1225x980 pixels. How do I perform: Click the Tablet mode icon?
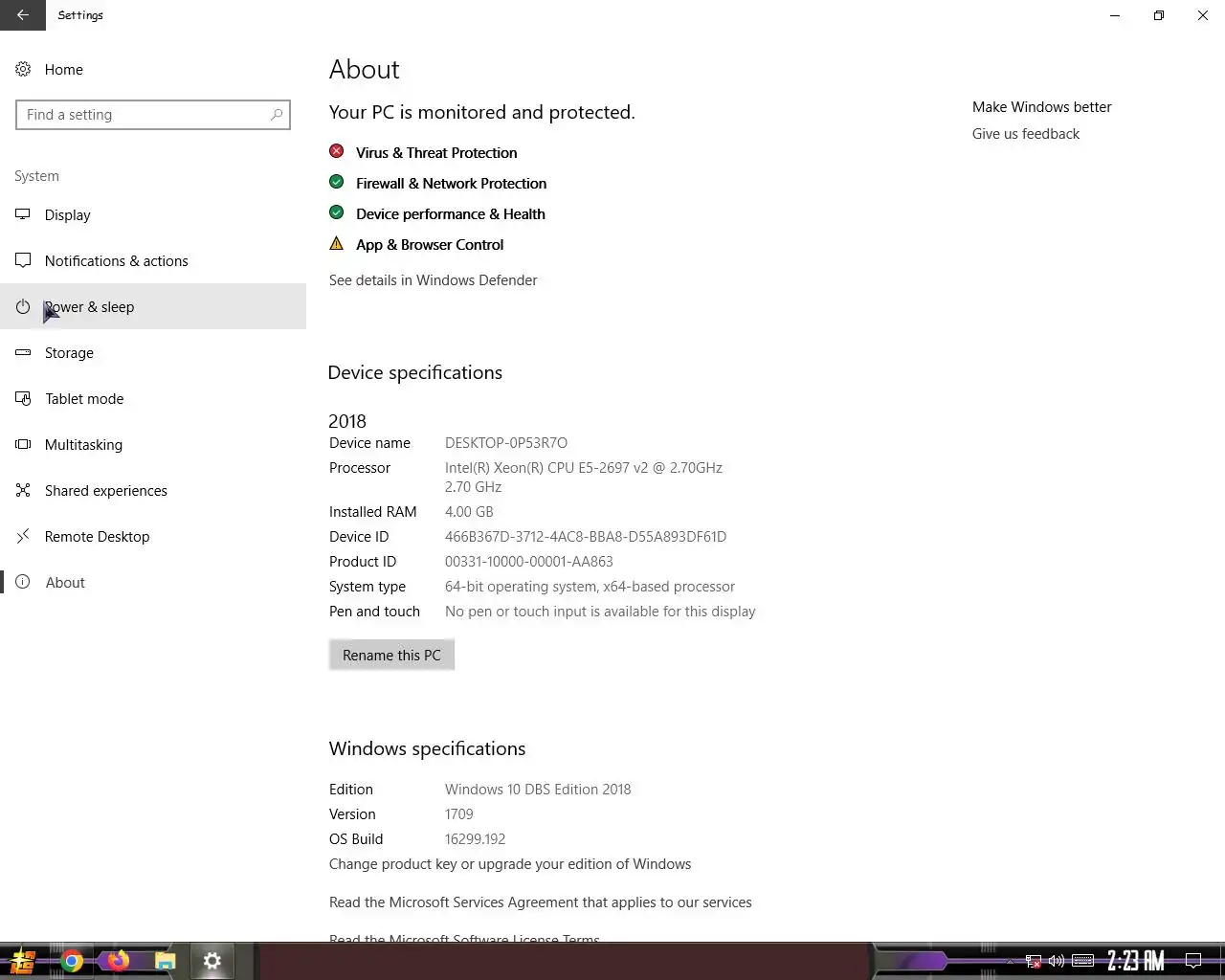pyautogui.click(x=23, y=399)
